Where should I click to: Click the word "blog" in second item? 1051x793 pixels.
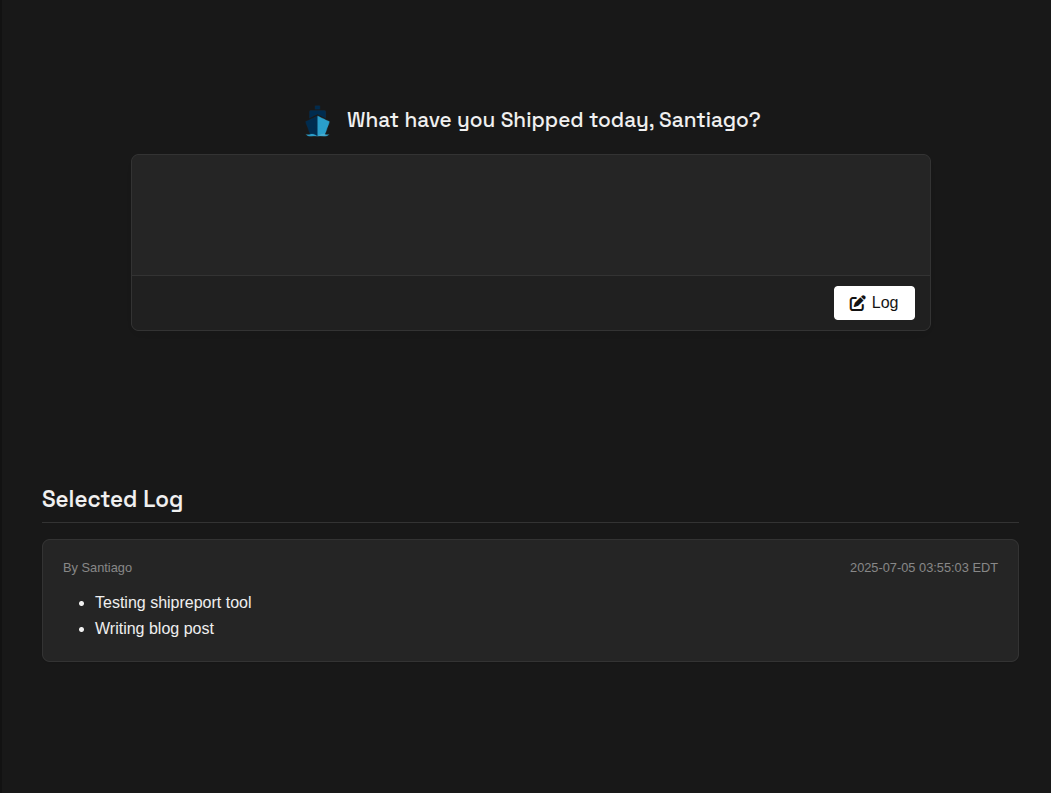coord(164,629)
